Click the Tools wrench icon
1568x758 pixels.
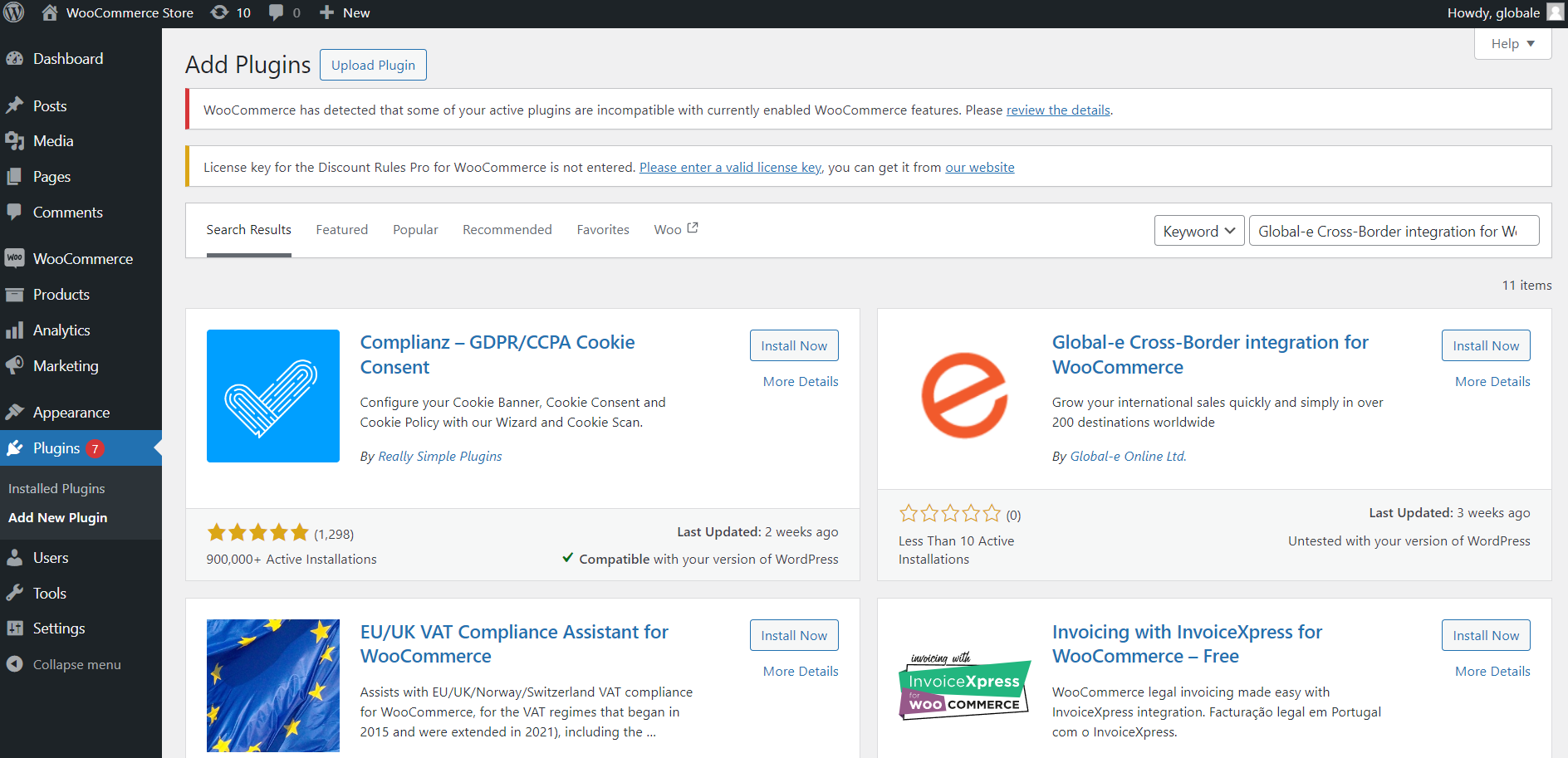14,593
